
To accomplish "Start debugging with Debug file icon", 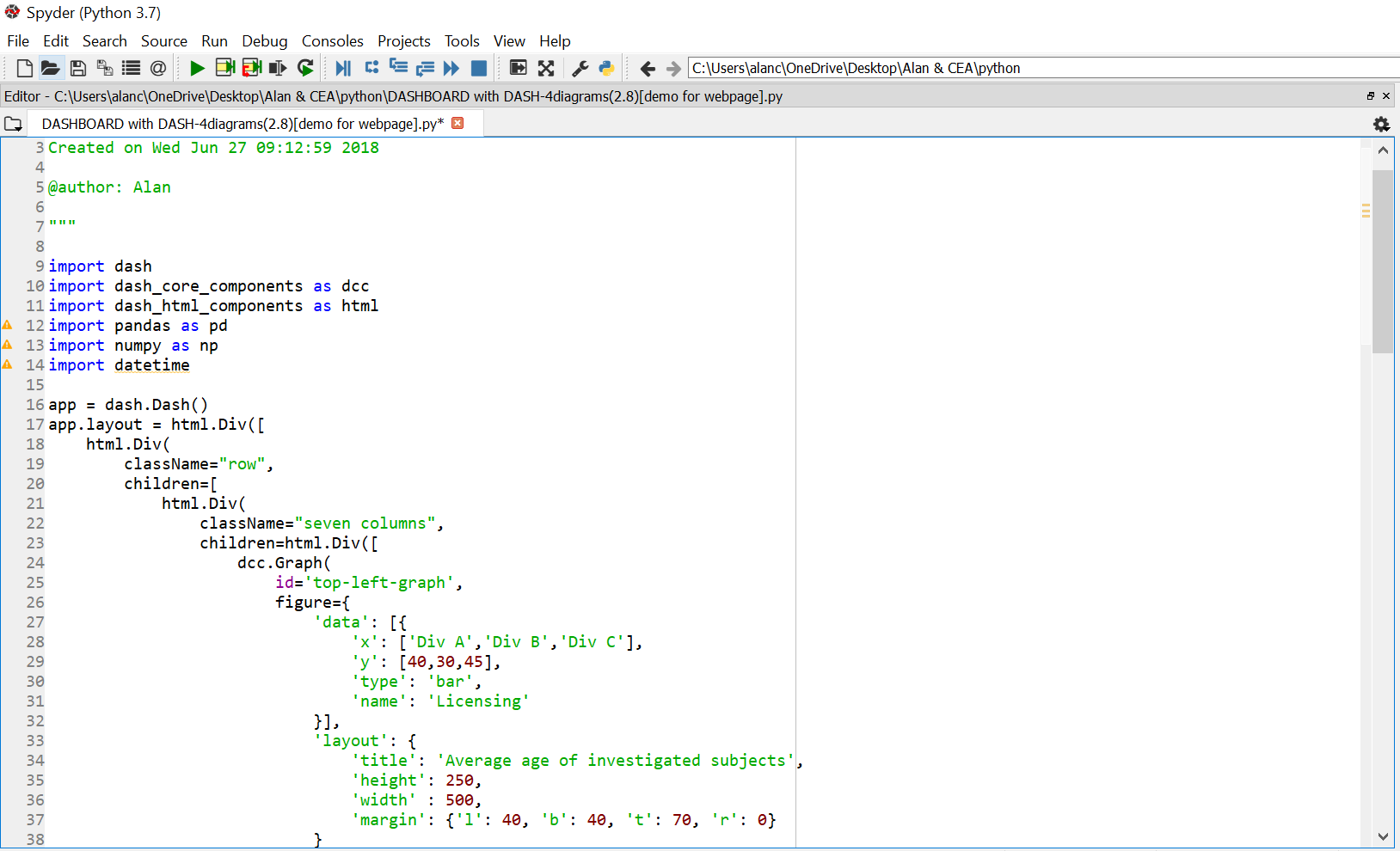I will 343,68.
